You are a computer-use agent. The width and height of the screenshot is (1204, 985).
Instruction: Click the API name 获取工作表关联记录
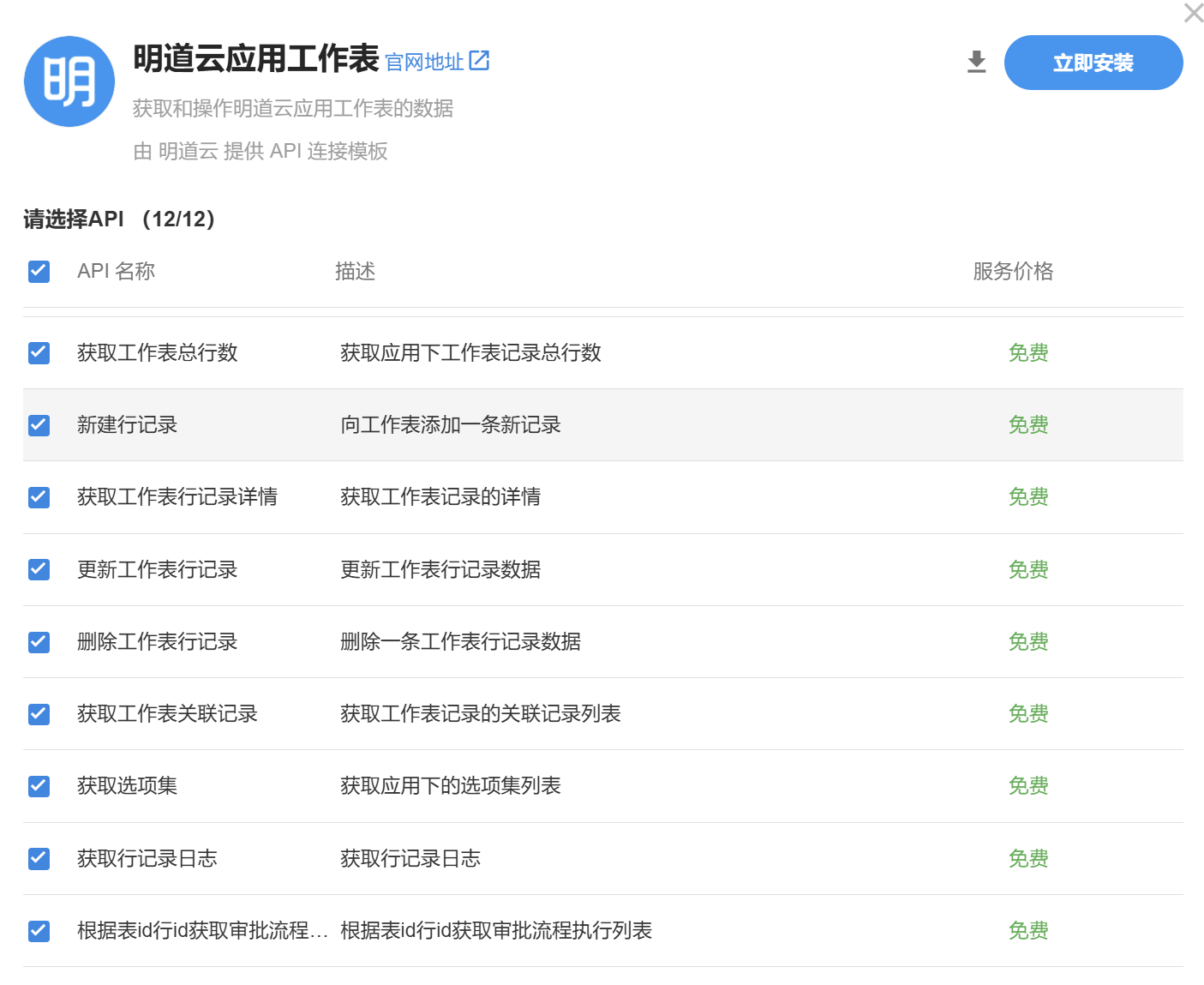pos(167,713)
